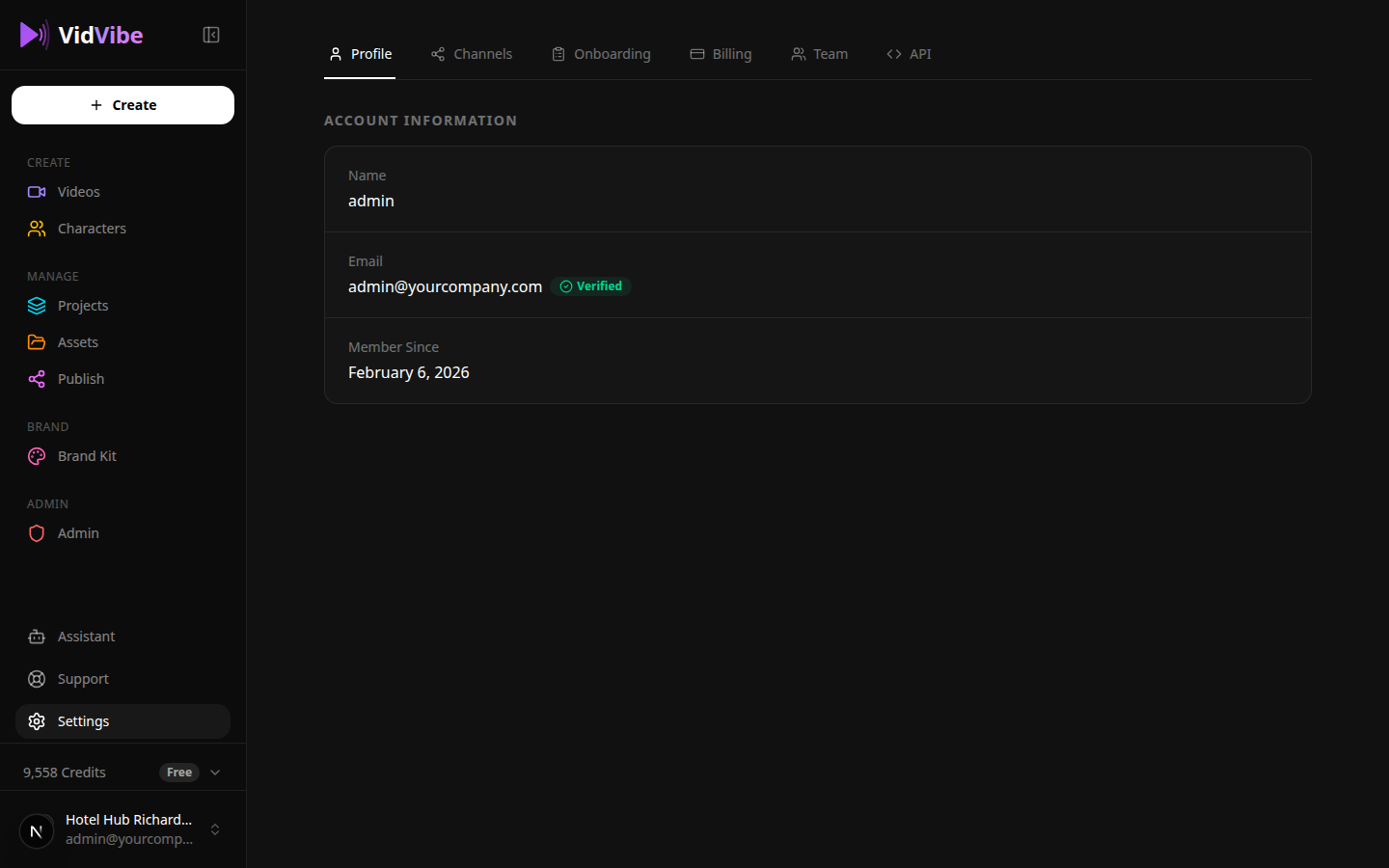Expand the credits dropdown chevron

tap(214, 772)
